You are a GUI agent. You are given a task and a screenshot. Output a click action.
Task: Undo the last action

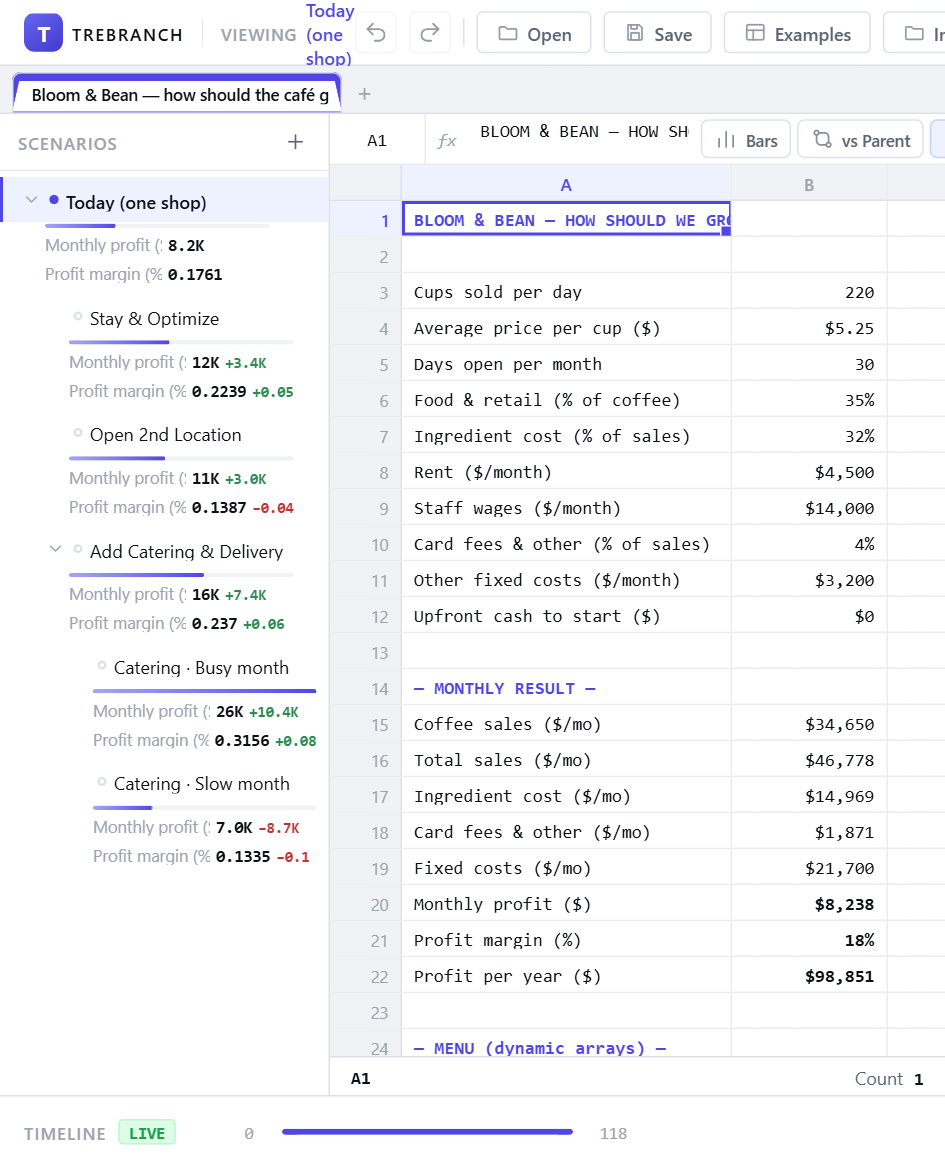point(377,33)
